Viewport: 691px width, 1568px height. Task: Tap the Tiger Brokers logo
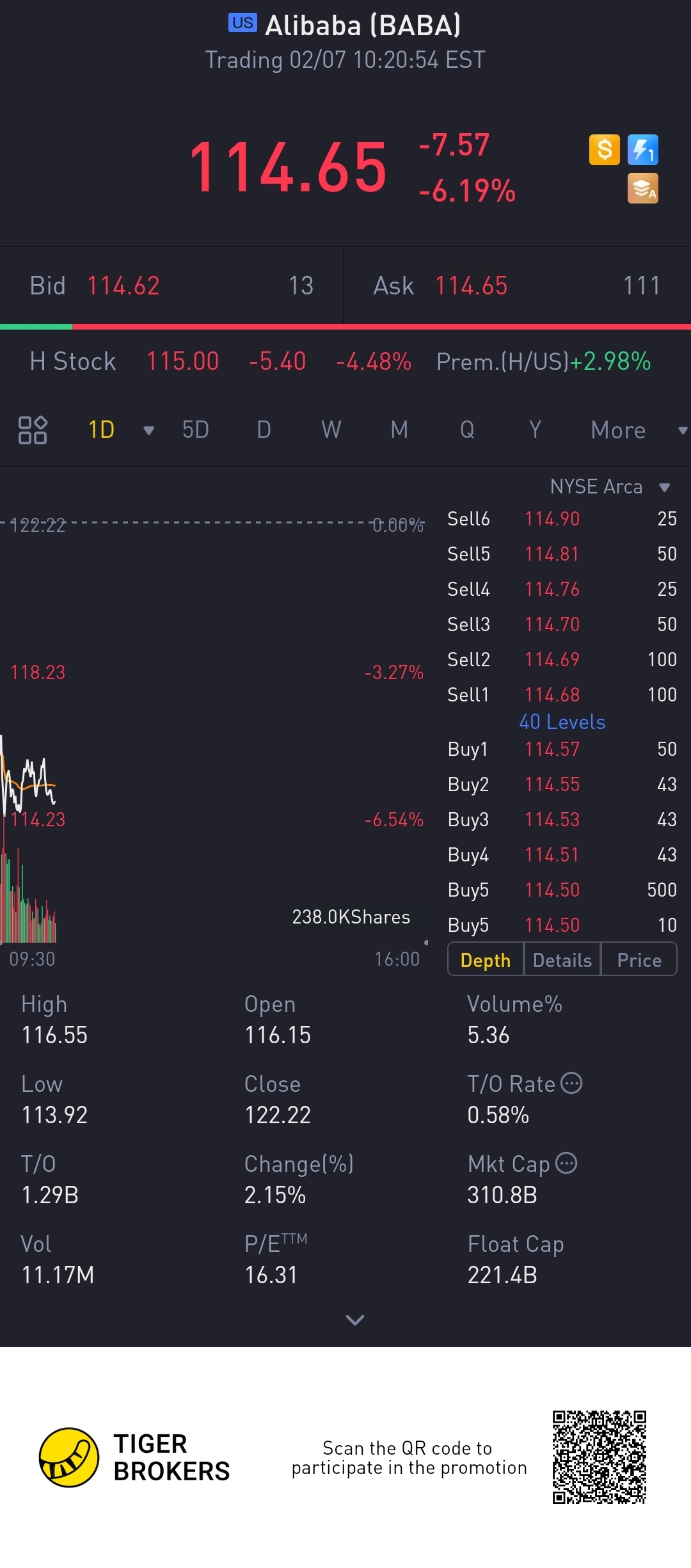pyautogui.click(x=69, y=1457)
